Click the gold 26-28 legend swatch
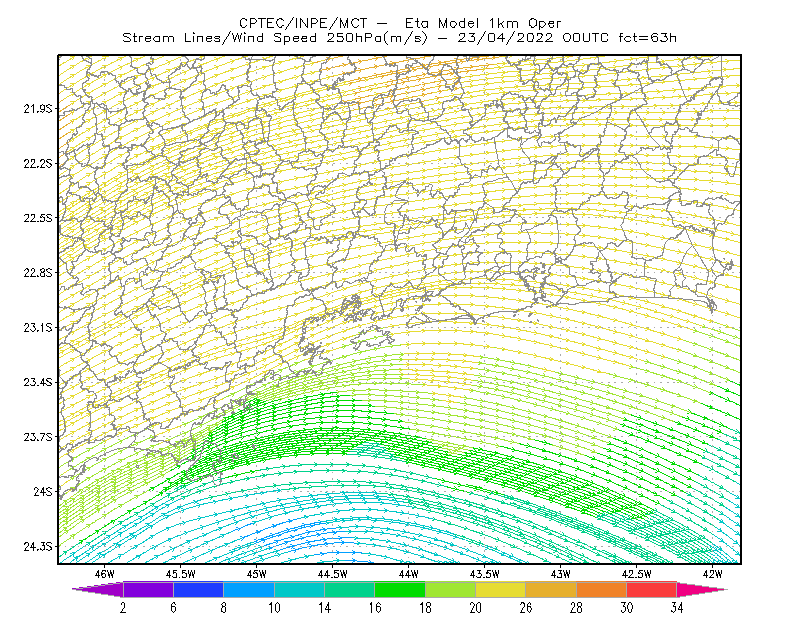800x618 pixels. pos(551,589)
